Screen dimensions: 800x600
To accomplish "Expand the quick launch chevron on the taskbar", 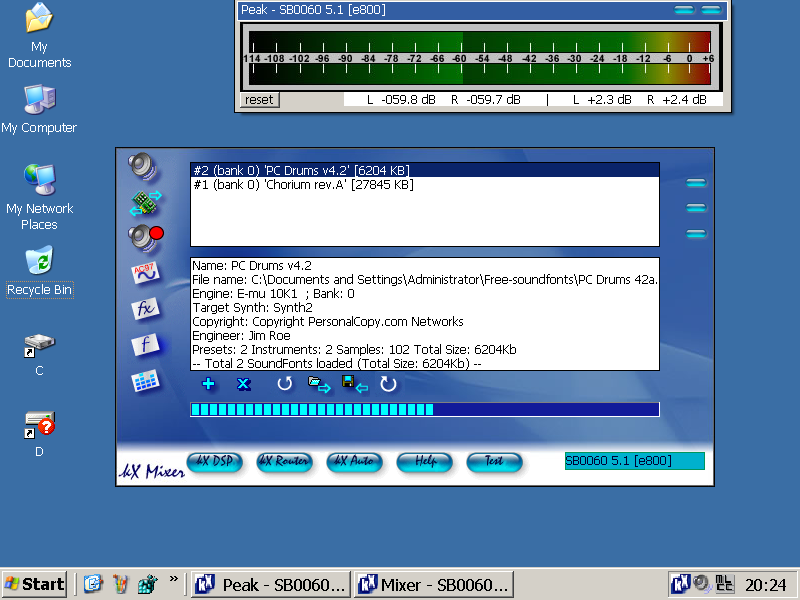I will click(x=174, y=579).
